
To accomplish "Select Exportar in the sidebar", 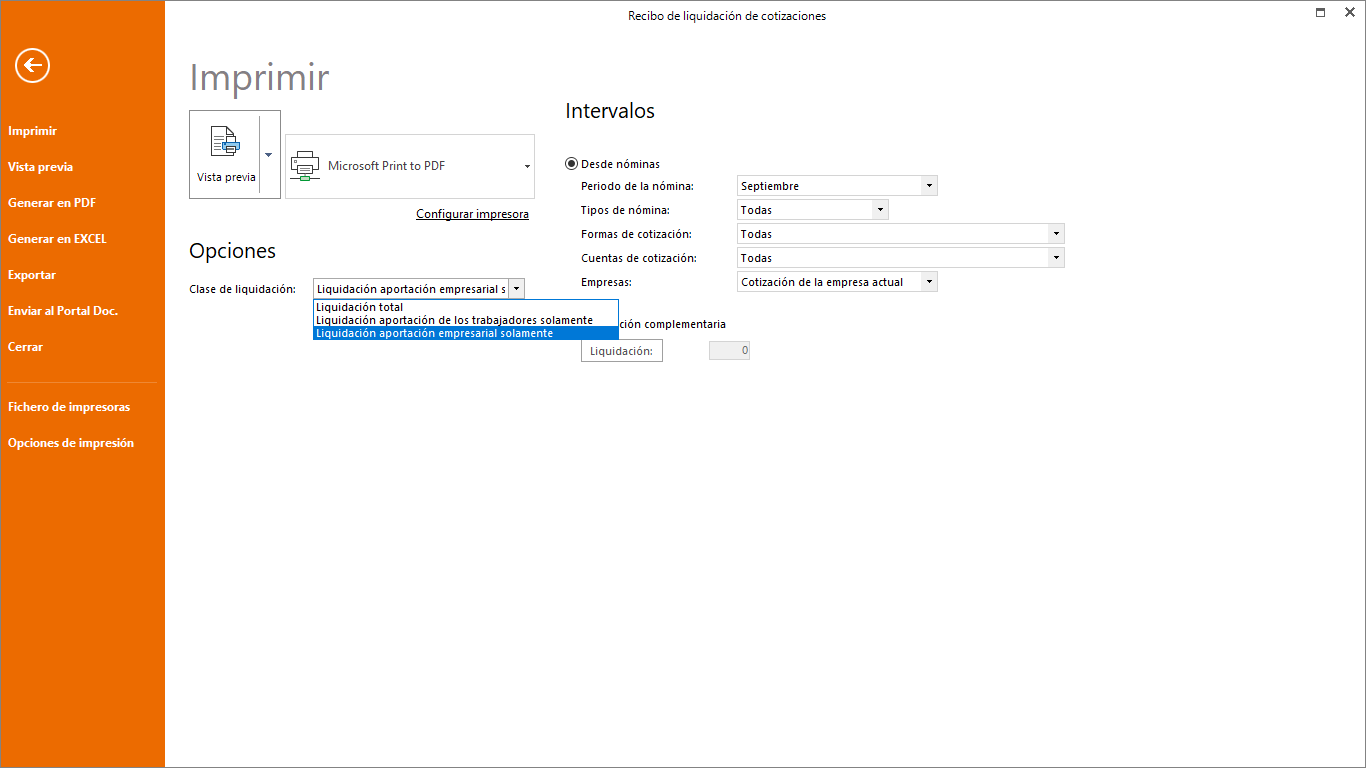I will coord(32,275).
